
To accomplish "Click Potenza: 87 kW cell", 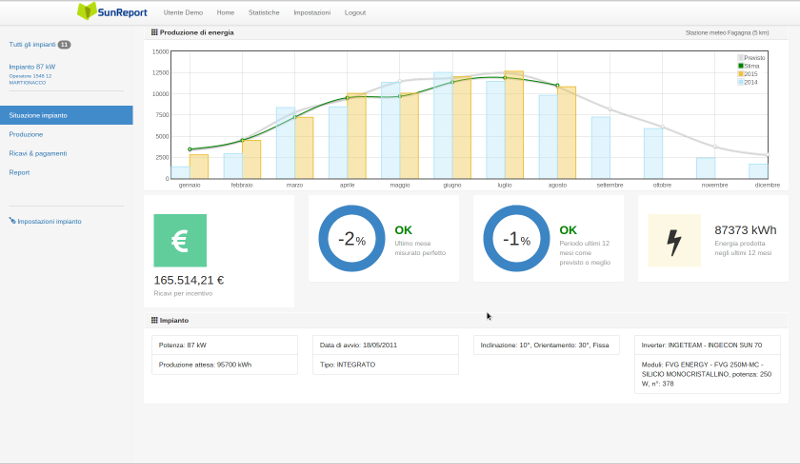I will tap(224, 345).
